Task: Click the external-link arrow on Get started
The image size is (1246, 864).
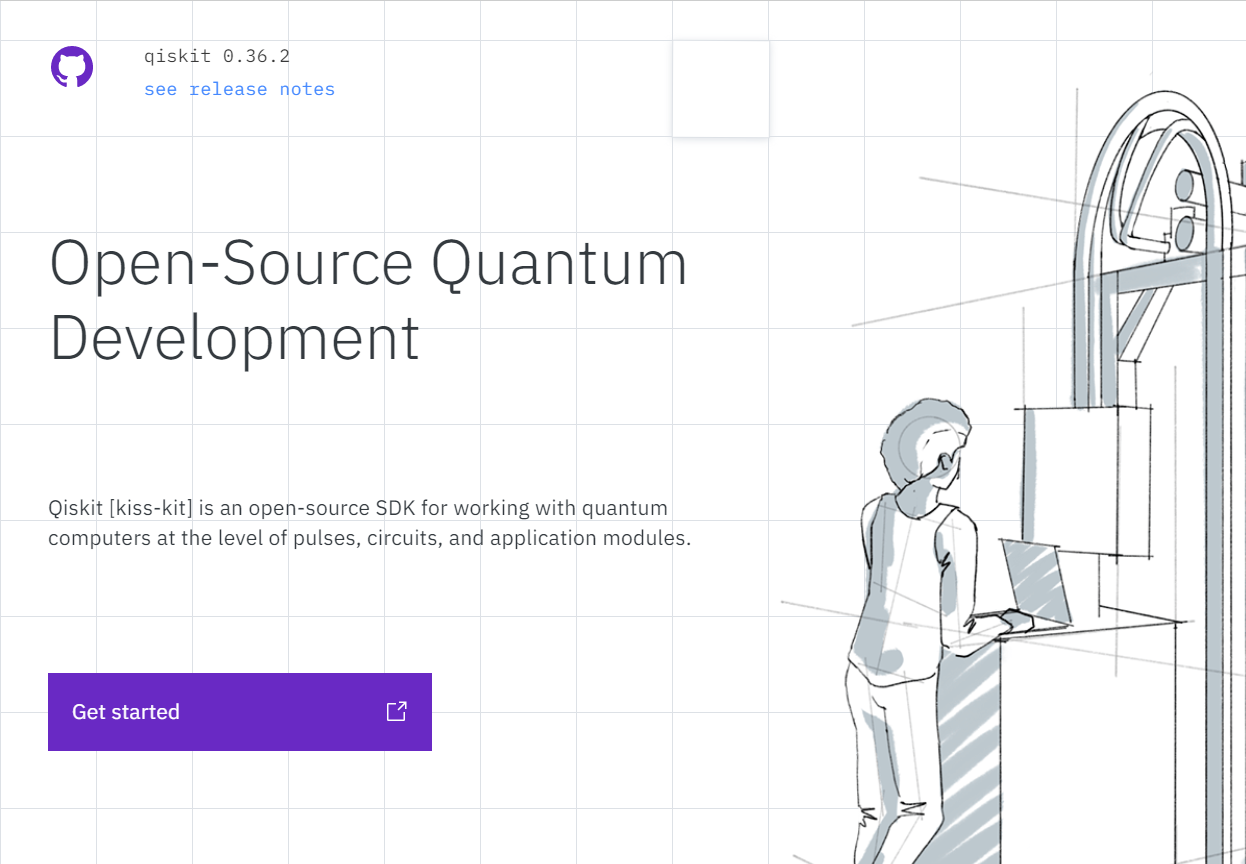Action: pyautogui.click(x=397, y=711)
